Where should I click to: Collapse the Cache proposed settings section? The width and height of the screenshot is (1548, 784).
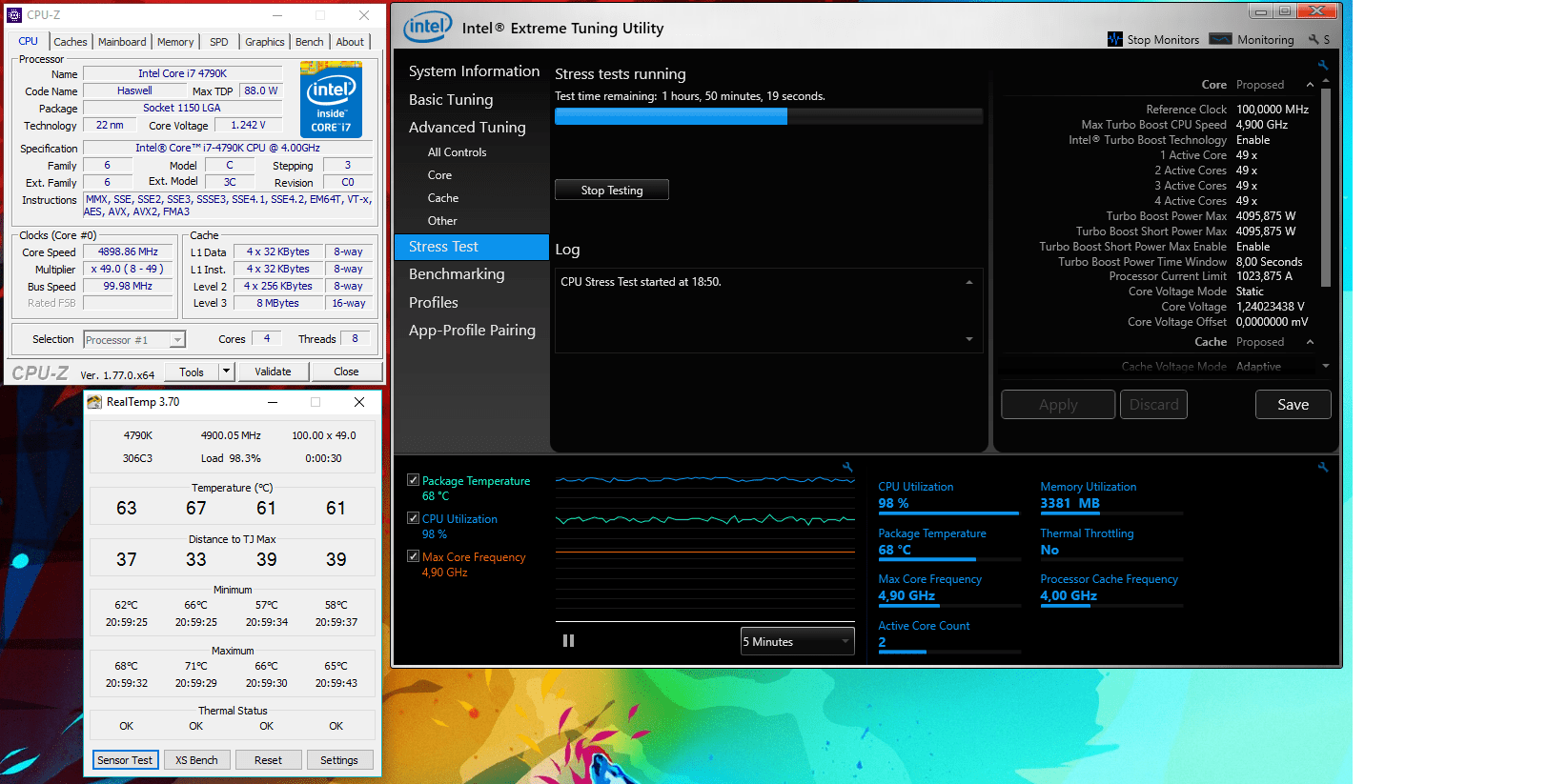coord(1310,342)
